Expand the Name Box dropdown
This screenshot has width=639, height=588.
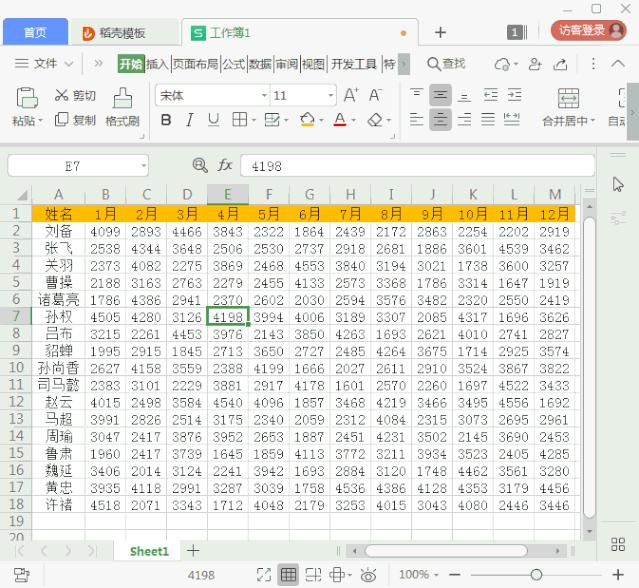[143, 166]
